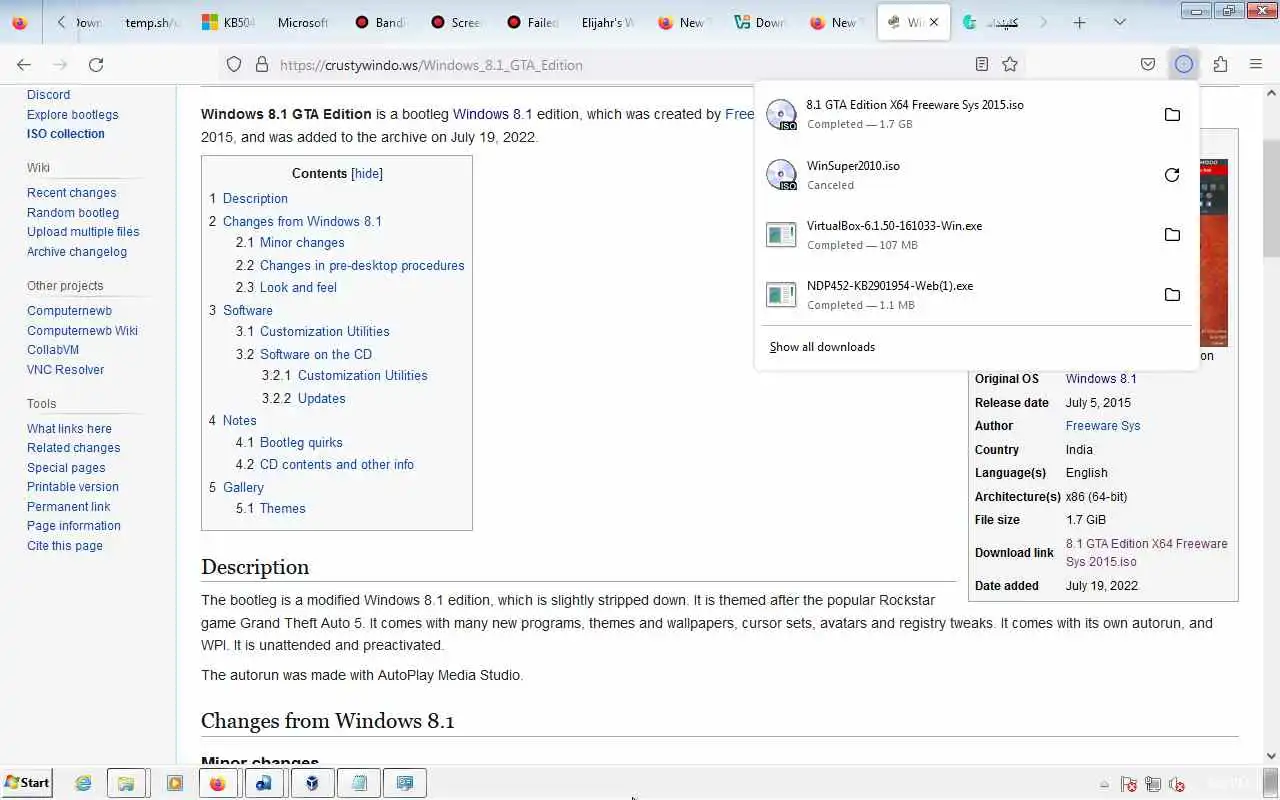
Task: Switch to Firefox taskbar button
Action: pyautogui.click(x=217, y=783)
